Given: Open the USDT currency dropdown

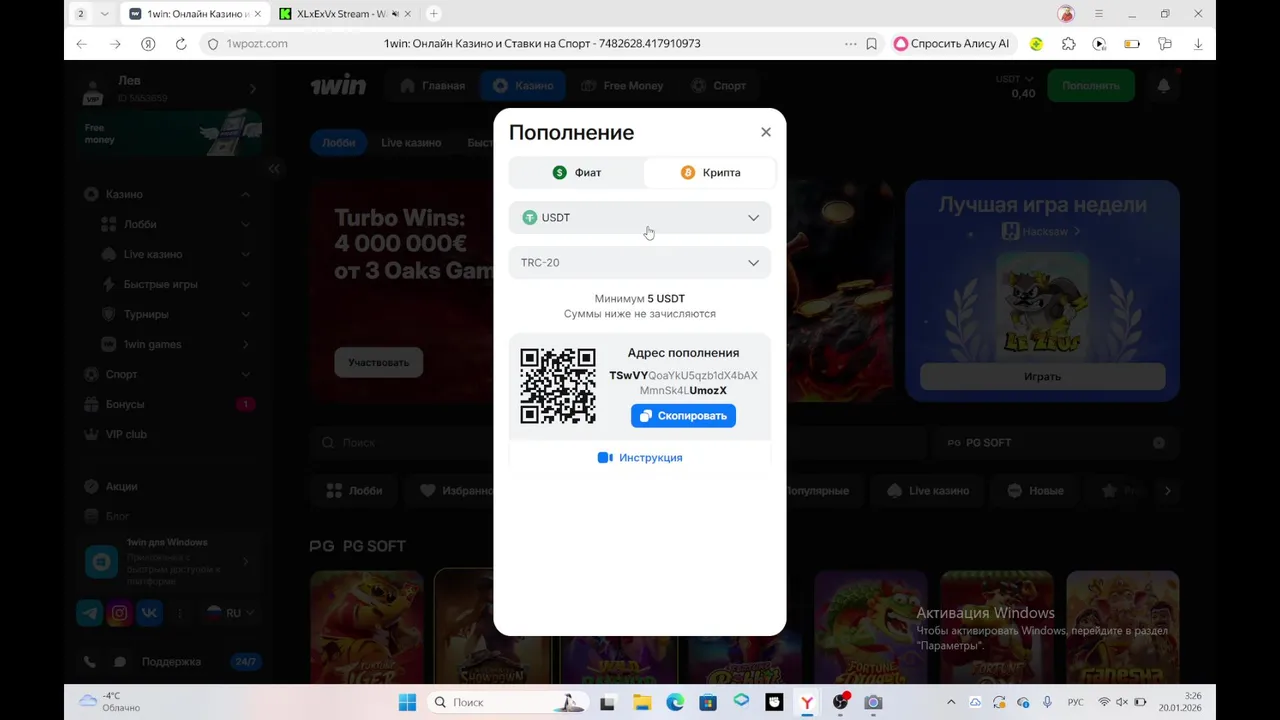Looking at the screenshot, I should (x=640, y=217).
